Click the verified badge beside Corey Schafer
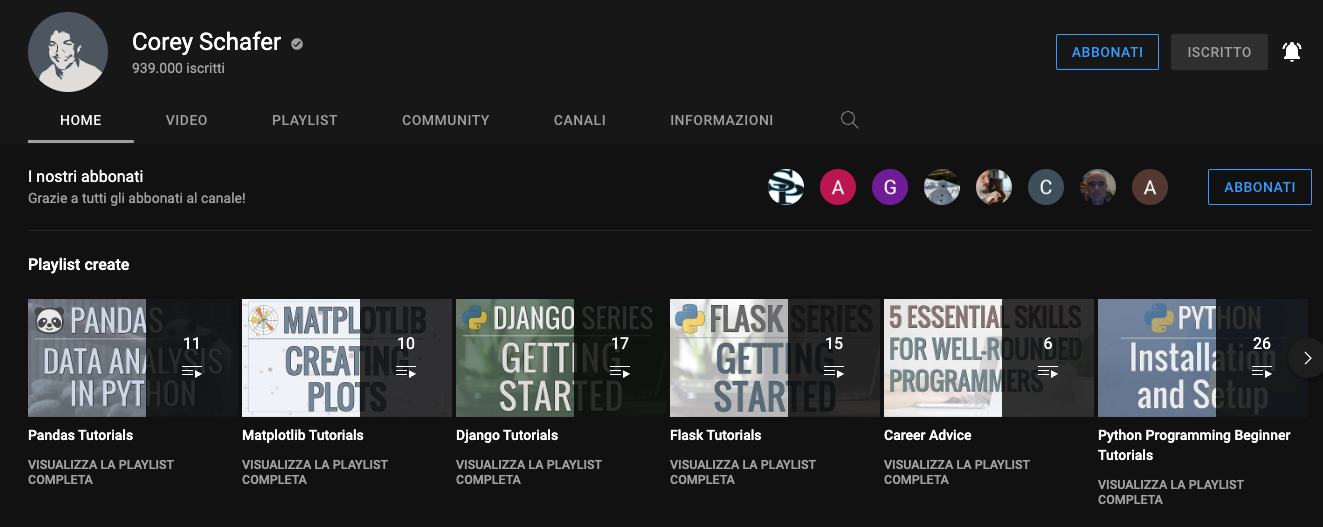 tap(297, 44)
